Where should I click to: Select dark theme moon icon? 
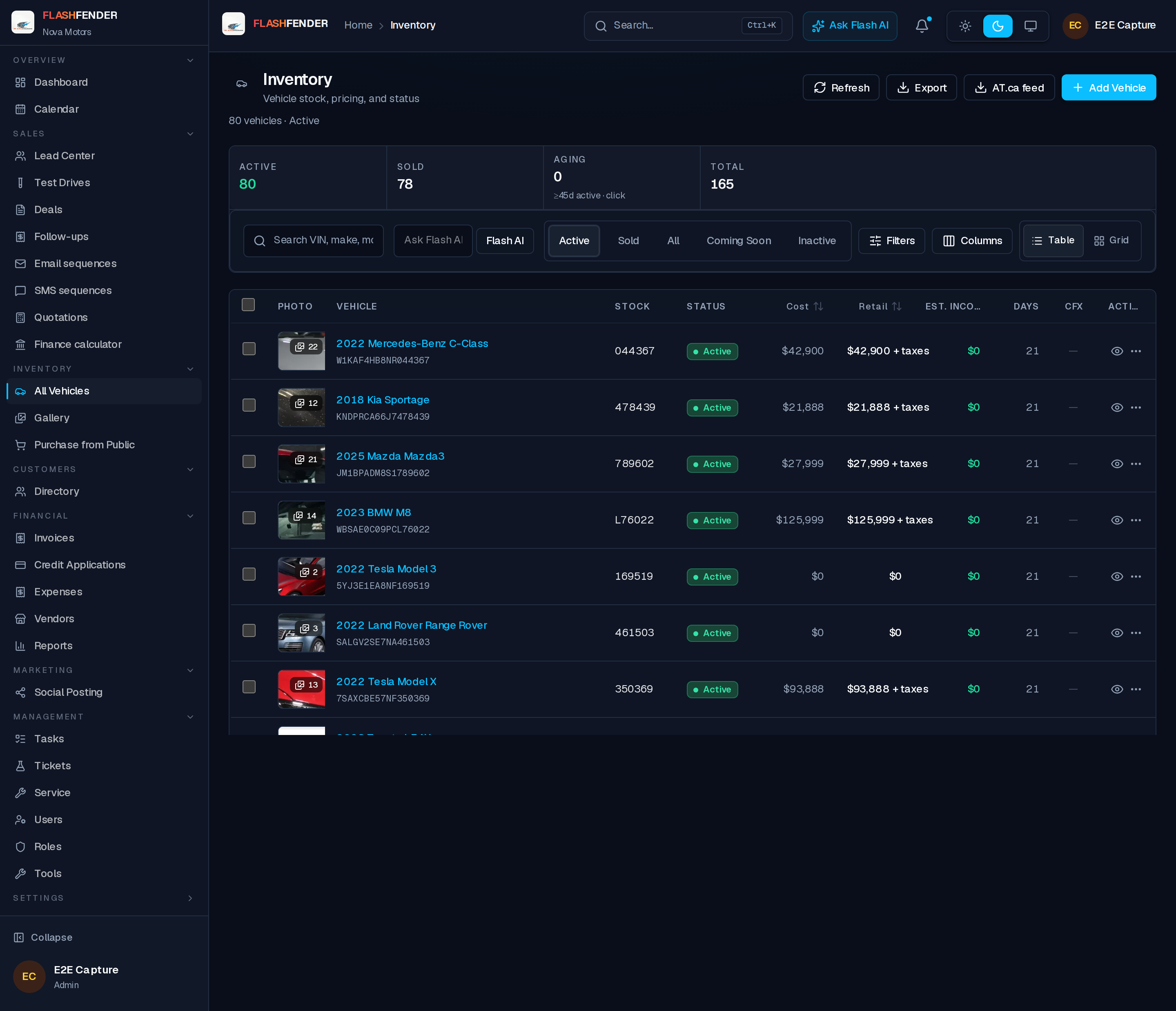pos(998,26)
